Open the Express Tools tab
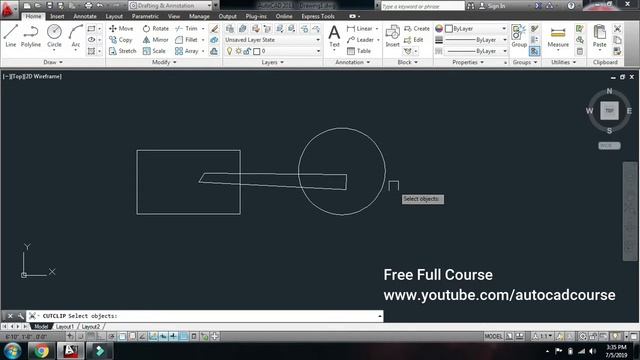 318,16
